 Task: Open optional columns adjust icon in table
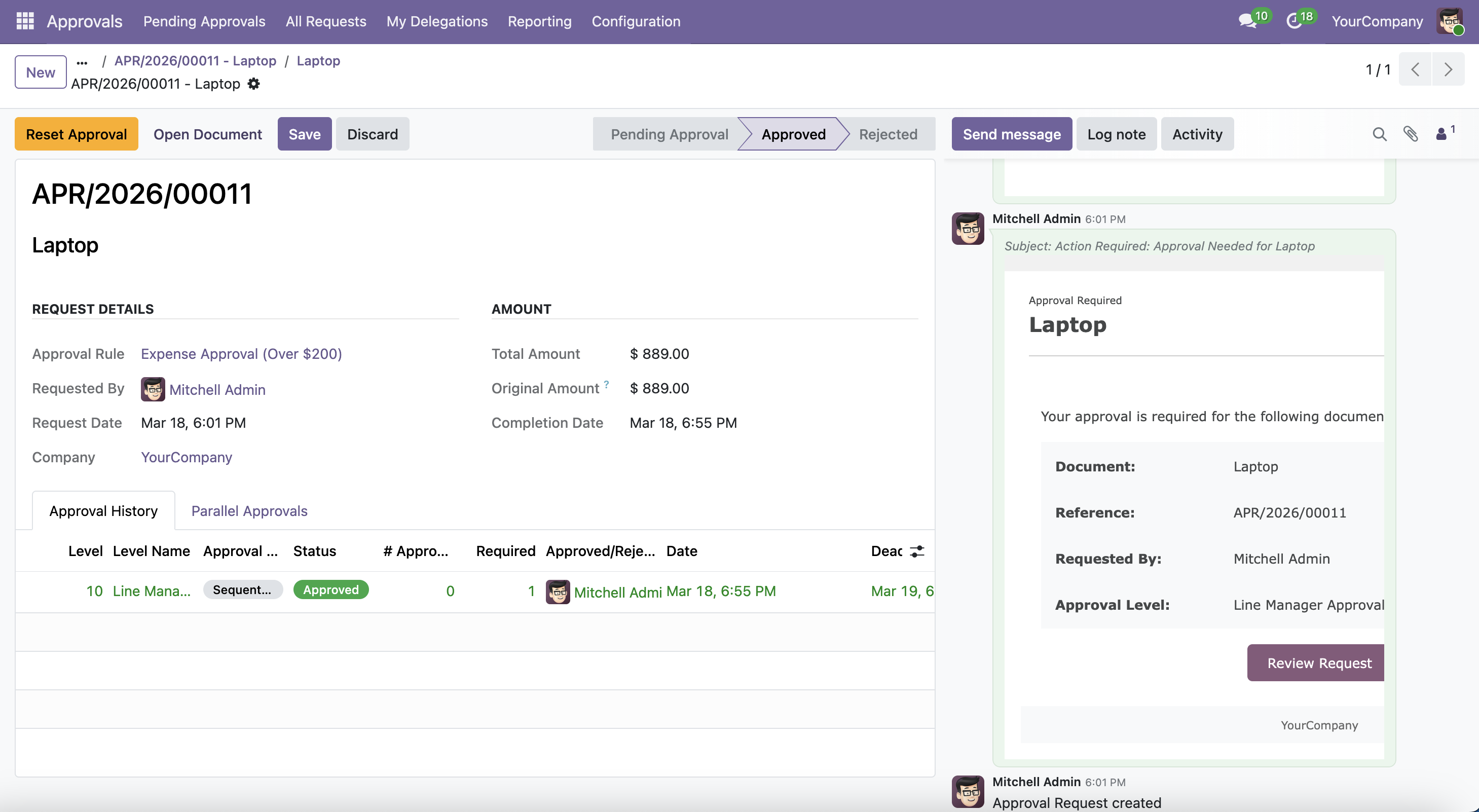(x=917, y=551)
